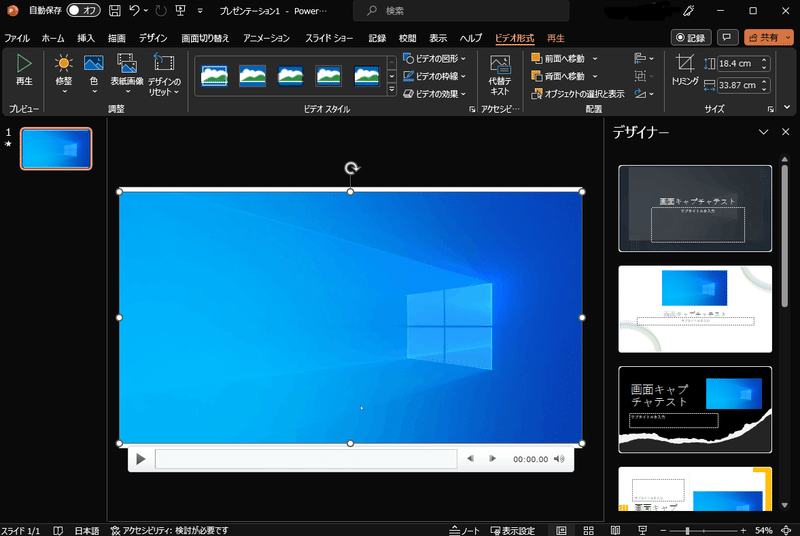Switch to スライド ショー tab
Screen dimensions: 800x536
(329, 38)
